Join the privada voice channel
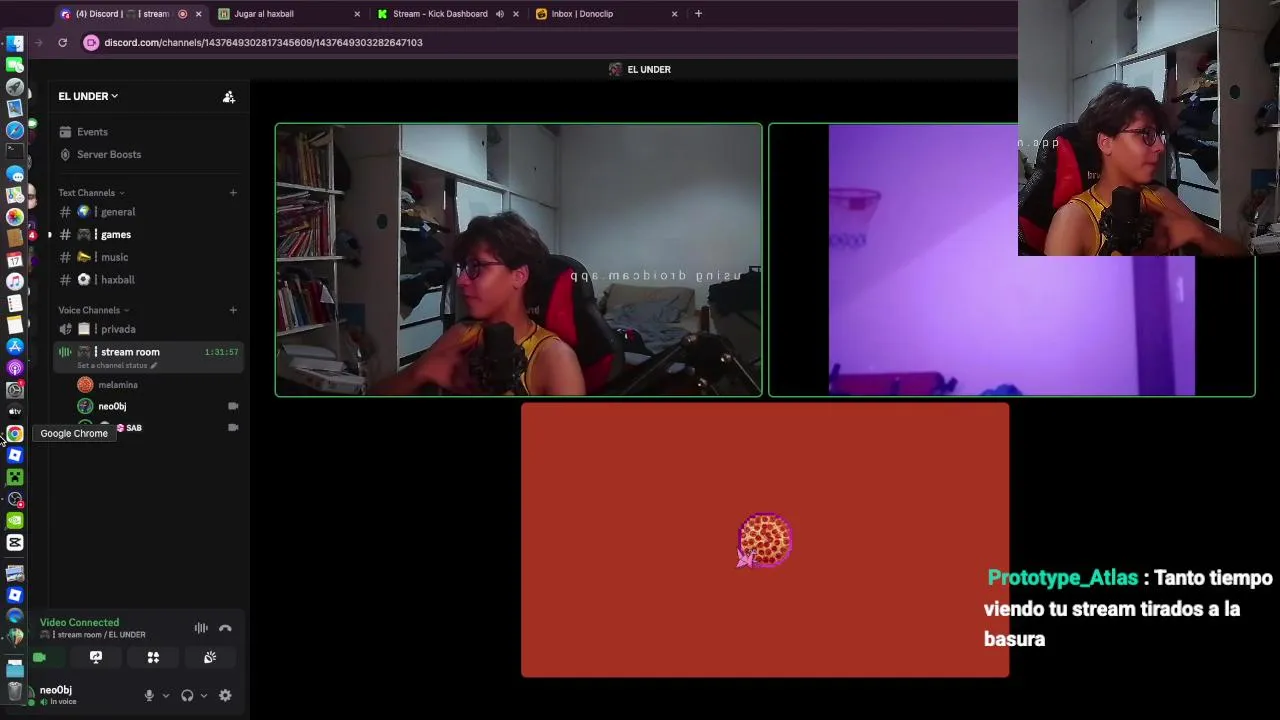This screenshot has width=1280, height=720. (148, 329)
